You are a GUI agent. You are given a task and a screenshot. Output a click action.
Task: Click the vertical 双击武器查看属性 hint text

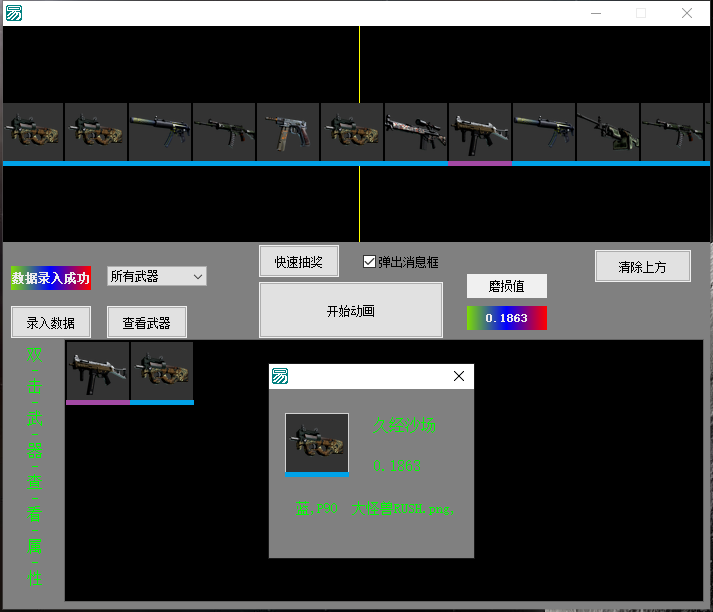click(35, 466)
